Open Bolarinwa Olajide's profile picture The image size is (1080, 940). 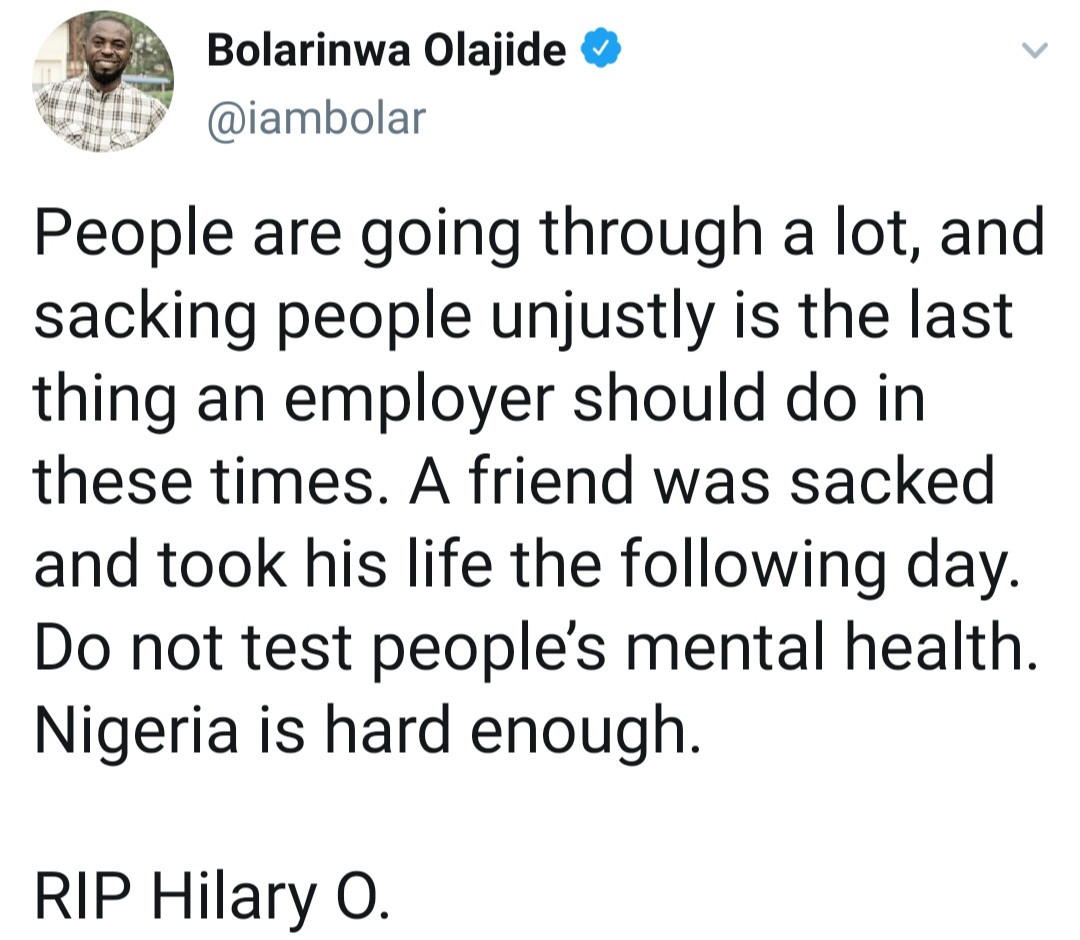[103, 81]
